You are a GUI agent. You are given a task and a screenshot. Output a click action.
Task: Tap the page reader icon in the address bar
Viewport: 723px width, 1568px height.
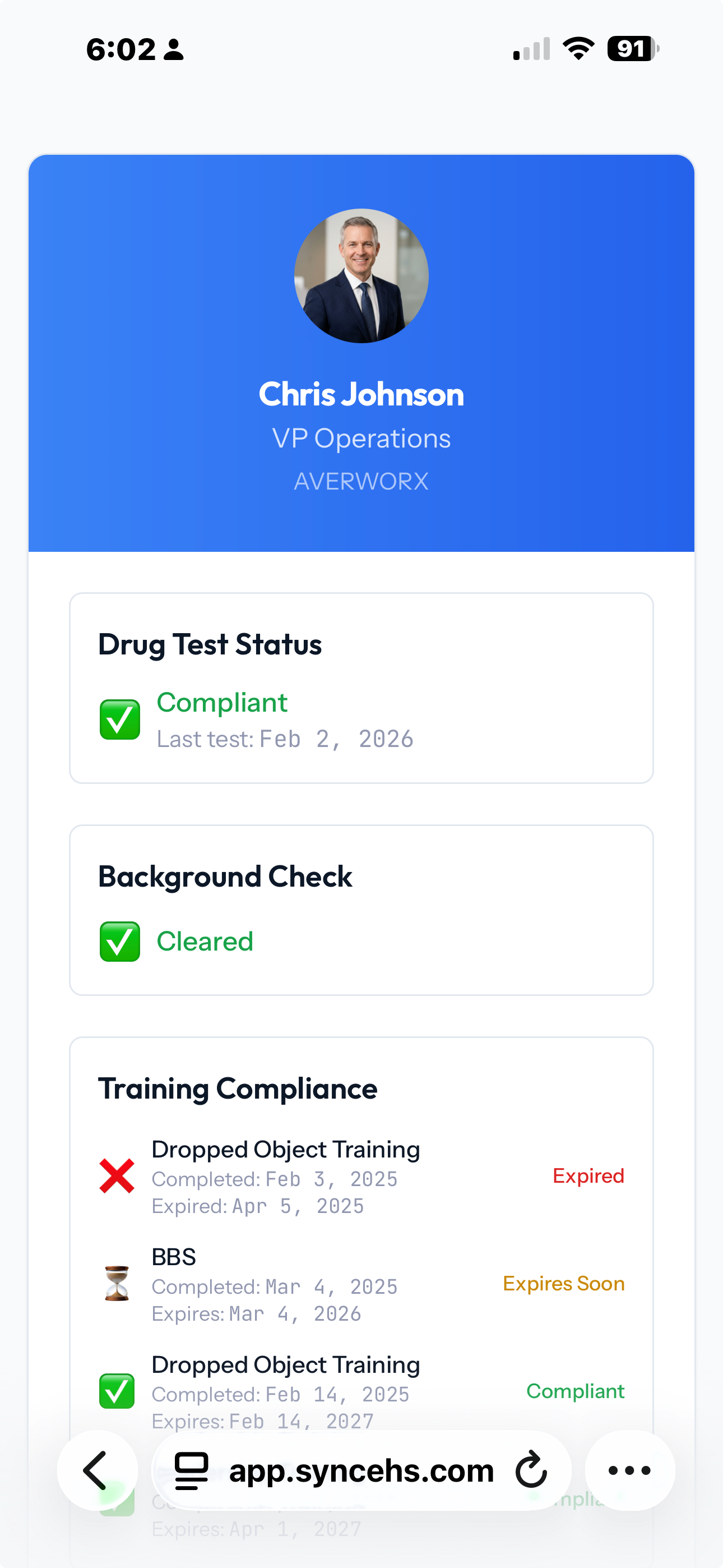(x=191, y=1470)
